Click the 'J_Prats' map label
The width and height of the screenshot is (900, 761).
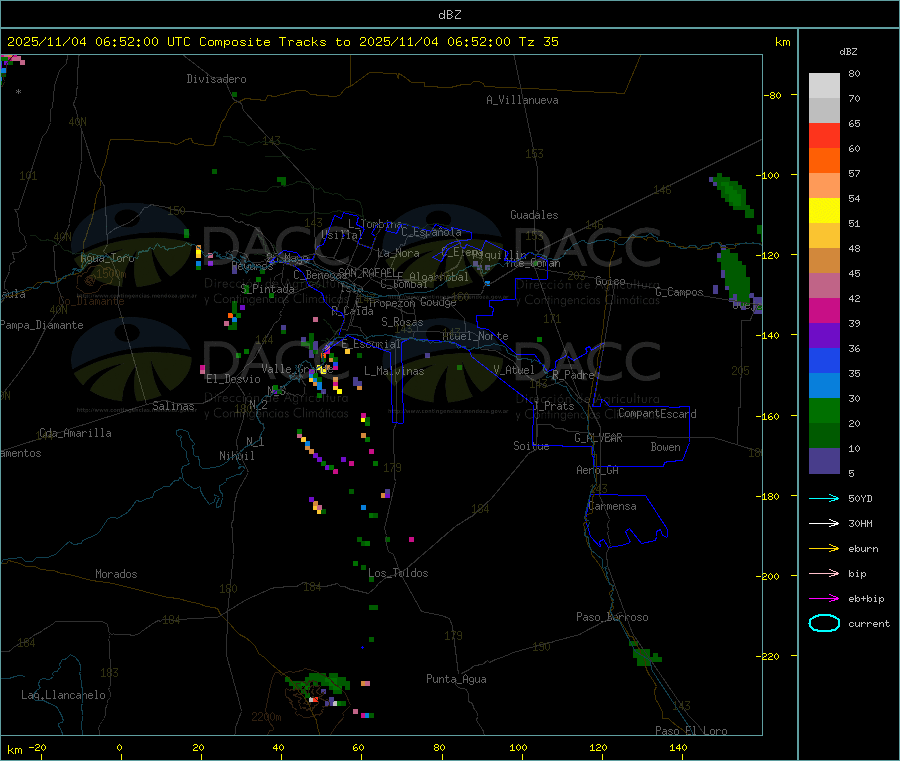[553, 405]
